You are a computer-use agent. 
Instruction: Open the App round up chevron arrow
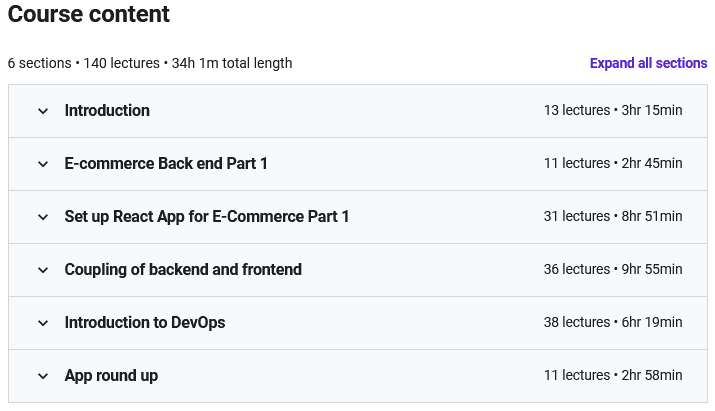coord(43,376)
